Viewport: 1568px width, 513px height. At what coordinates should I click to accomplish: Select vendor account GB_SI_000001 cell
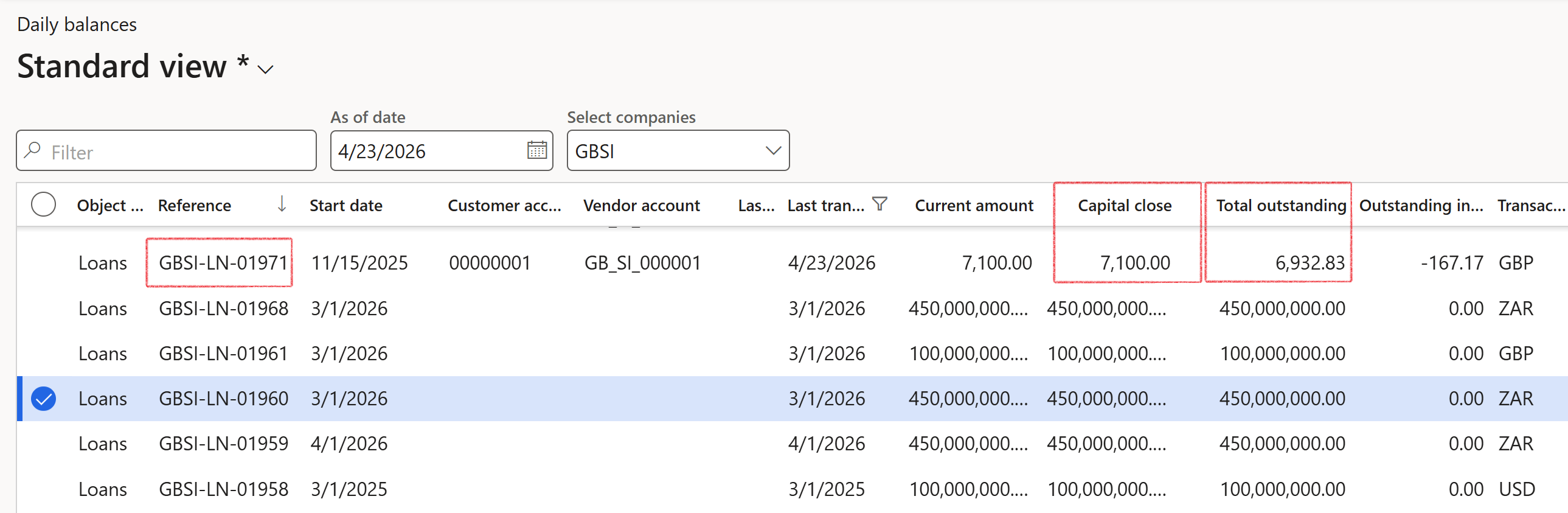[x=642, y=263]
